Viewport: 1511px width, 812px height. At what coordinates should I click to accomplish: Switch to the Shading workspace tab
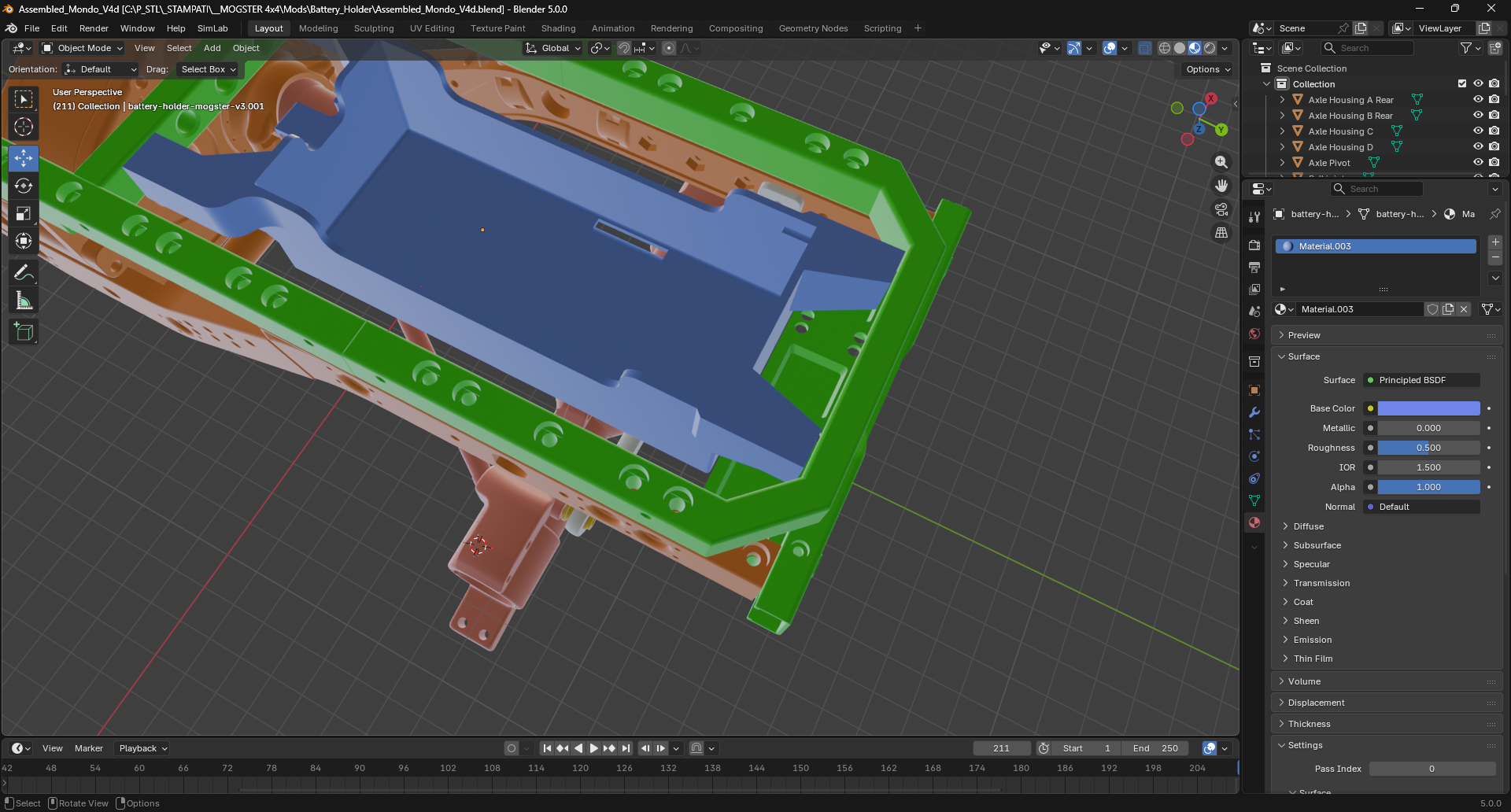(x=558, y=28)
